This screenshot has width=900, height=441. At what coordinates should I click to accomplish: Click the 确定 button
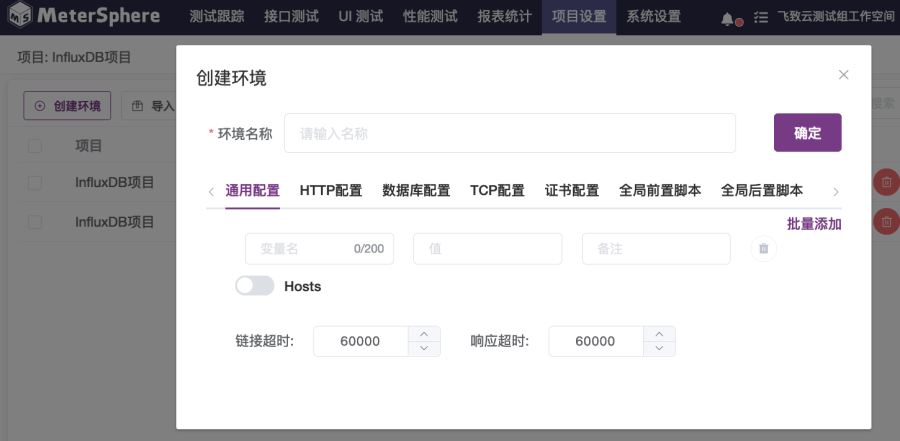(808, 133)
